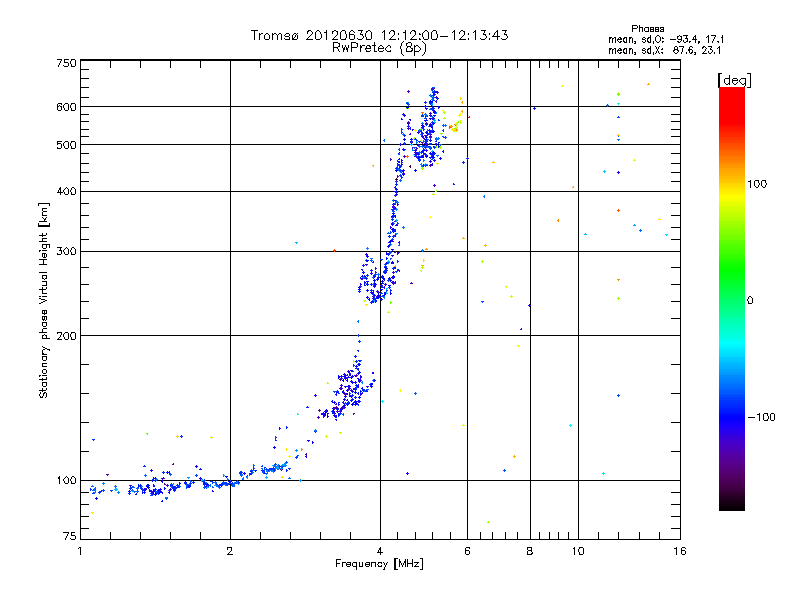Click the '300' y-axis tick label
This screenshot has width=800, height=600.
click(66, 252)
